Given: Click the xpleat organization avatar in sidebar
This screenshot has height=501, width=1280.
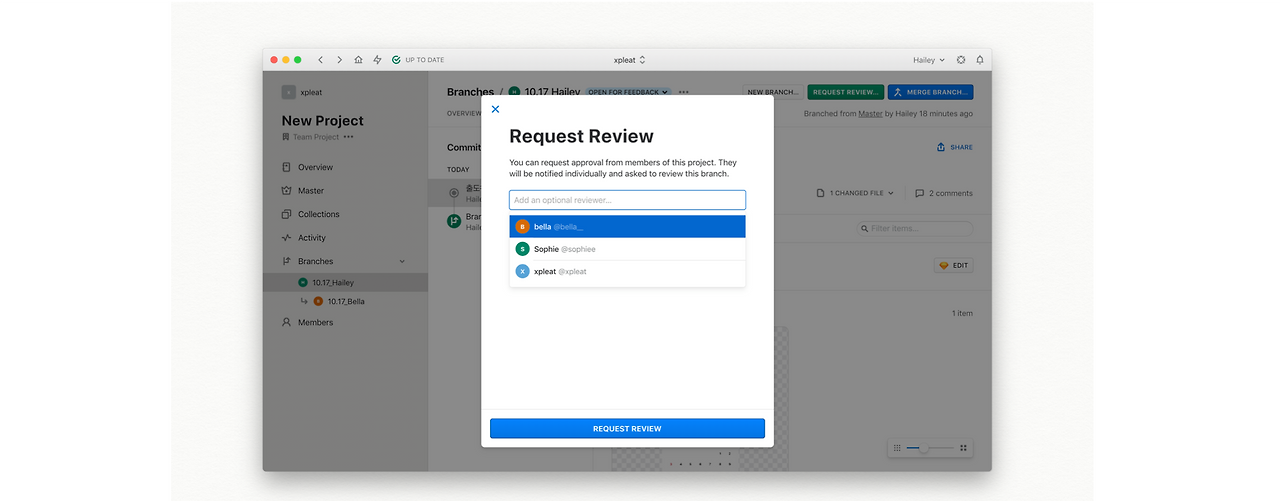Looking at the screenshot, I should coord(288,92).
